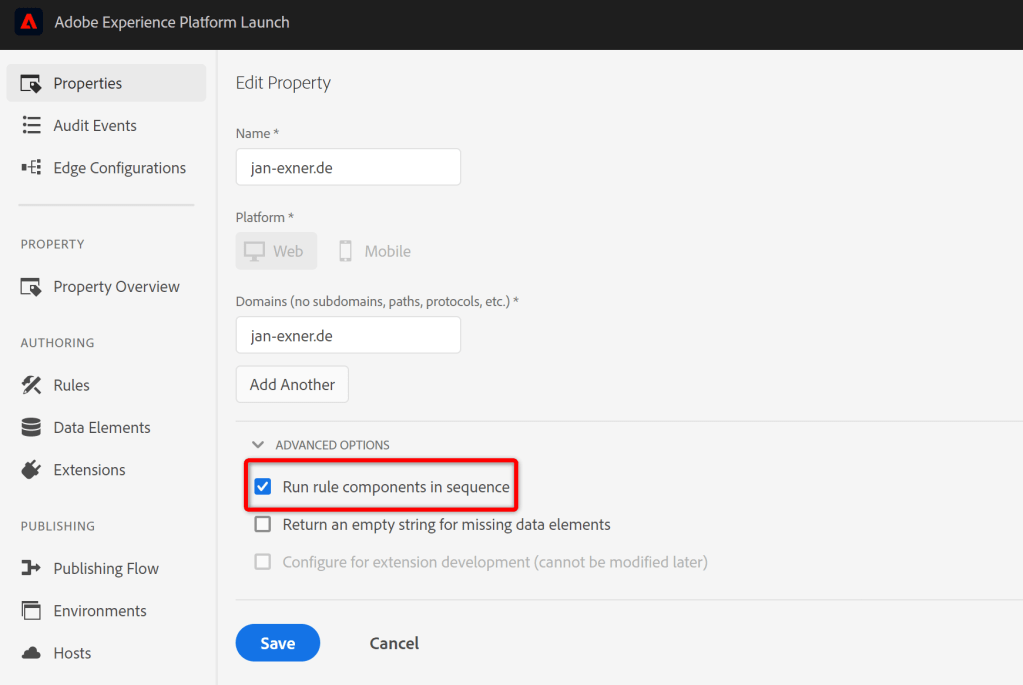1023x685 pixels.
Task: Select the Rules wrench icon
Action: [x=30, y=384]
